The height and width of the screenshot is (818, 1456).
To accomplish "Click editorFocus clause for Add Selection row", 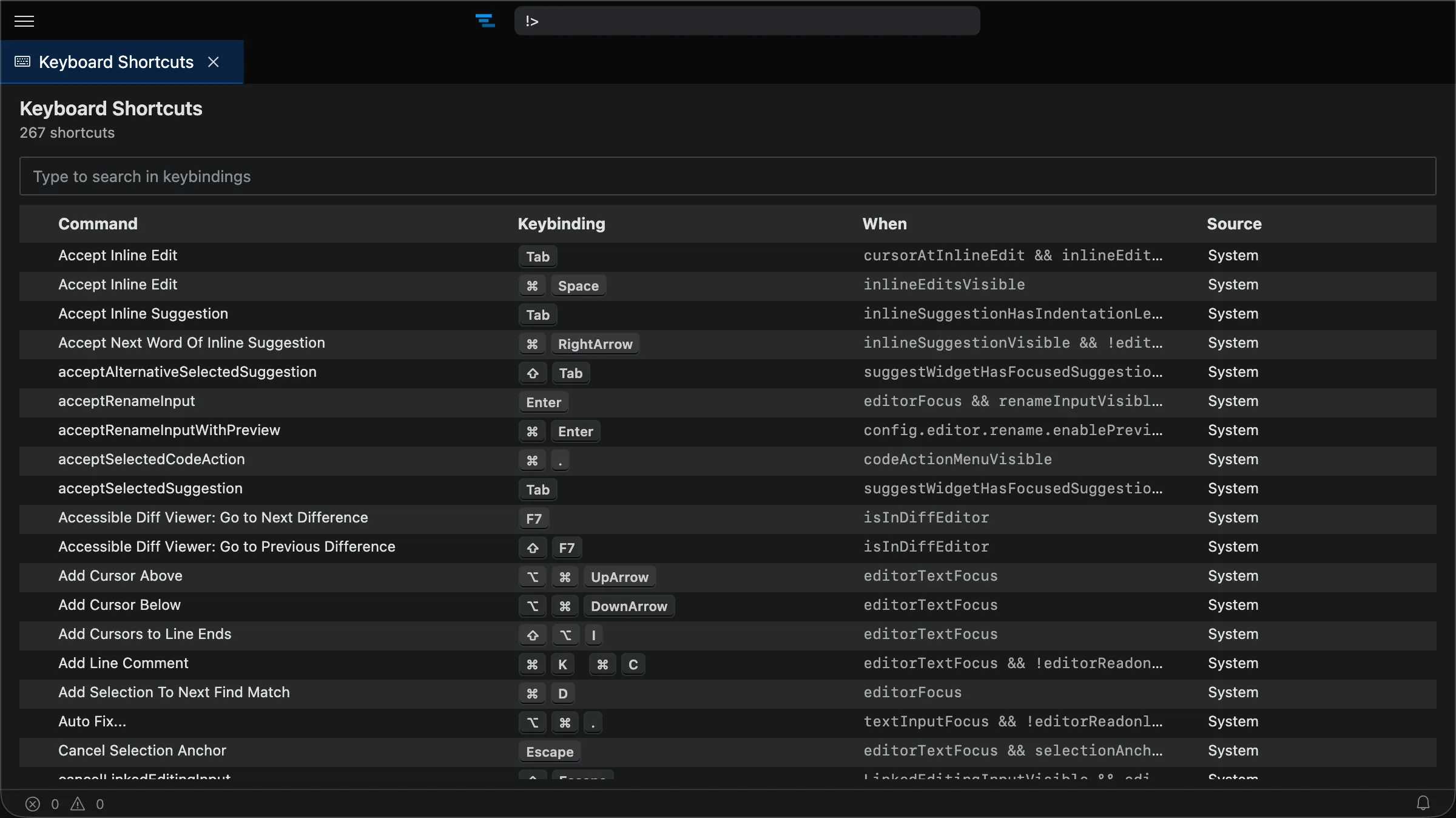I will [x=912, y=692].
